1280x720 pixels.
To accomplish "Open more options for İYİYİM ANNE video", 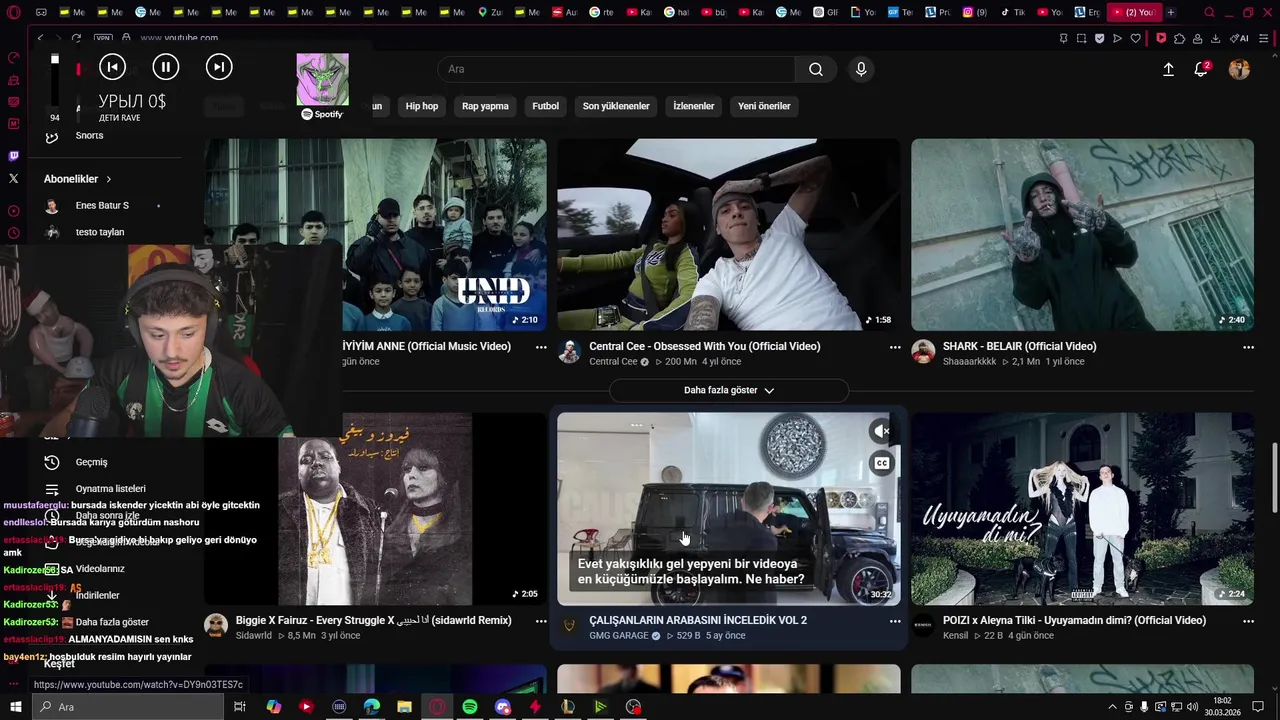I will coord(541,347).
